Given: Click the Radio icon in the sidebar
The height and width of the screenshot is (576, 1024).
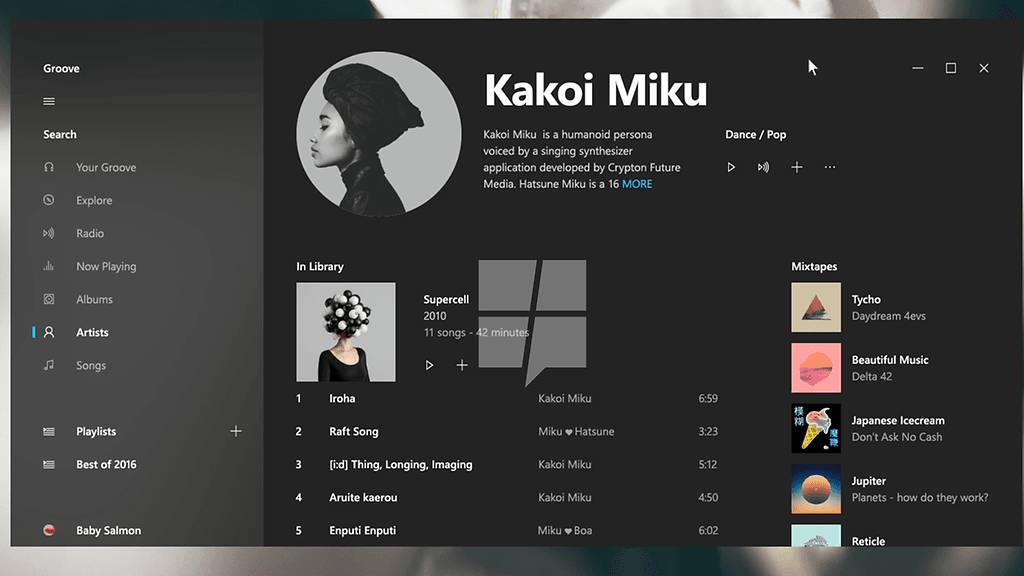Looking at the screenshot, I should click(49, 233).
